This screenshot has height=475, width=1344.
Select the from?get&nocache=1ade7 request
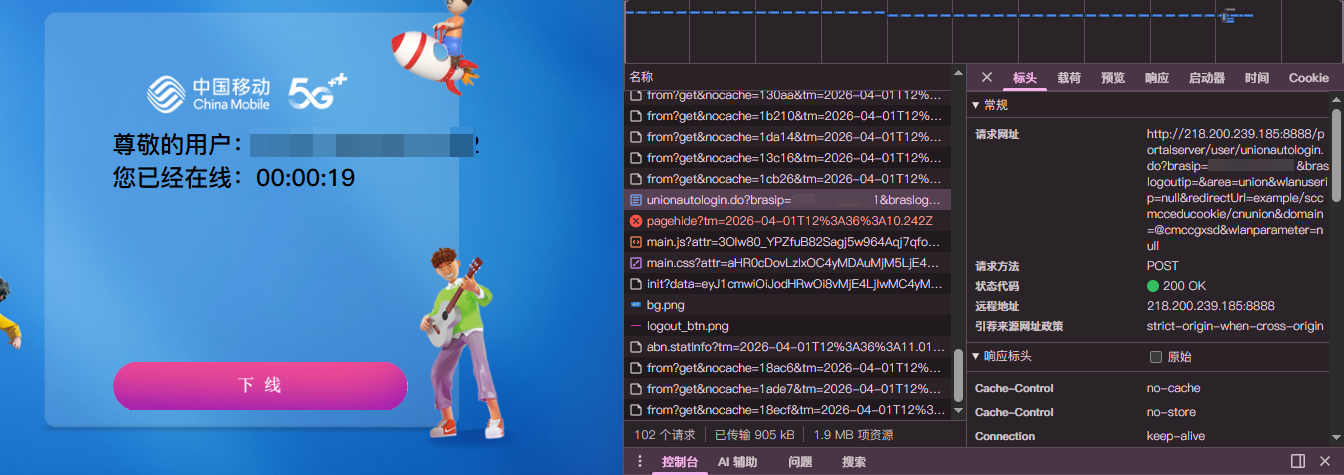click(x=790, y=389)
